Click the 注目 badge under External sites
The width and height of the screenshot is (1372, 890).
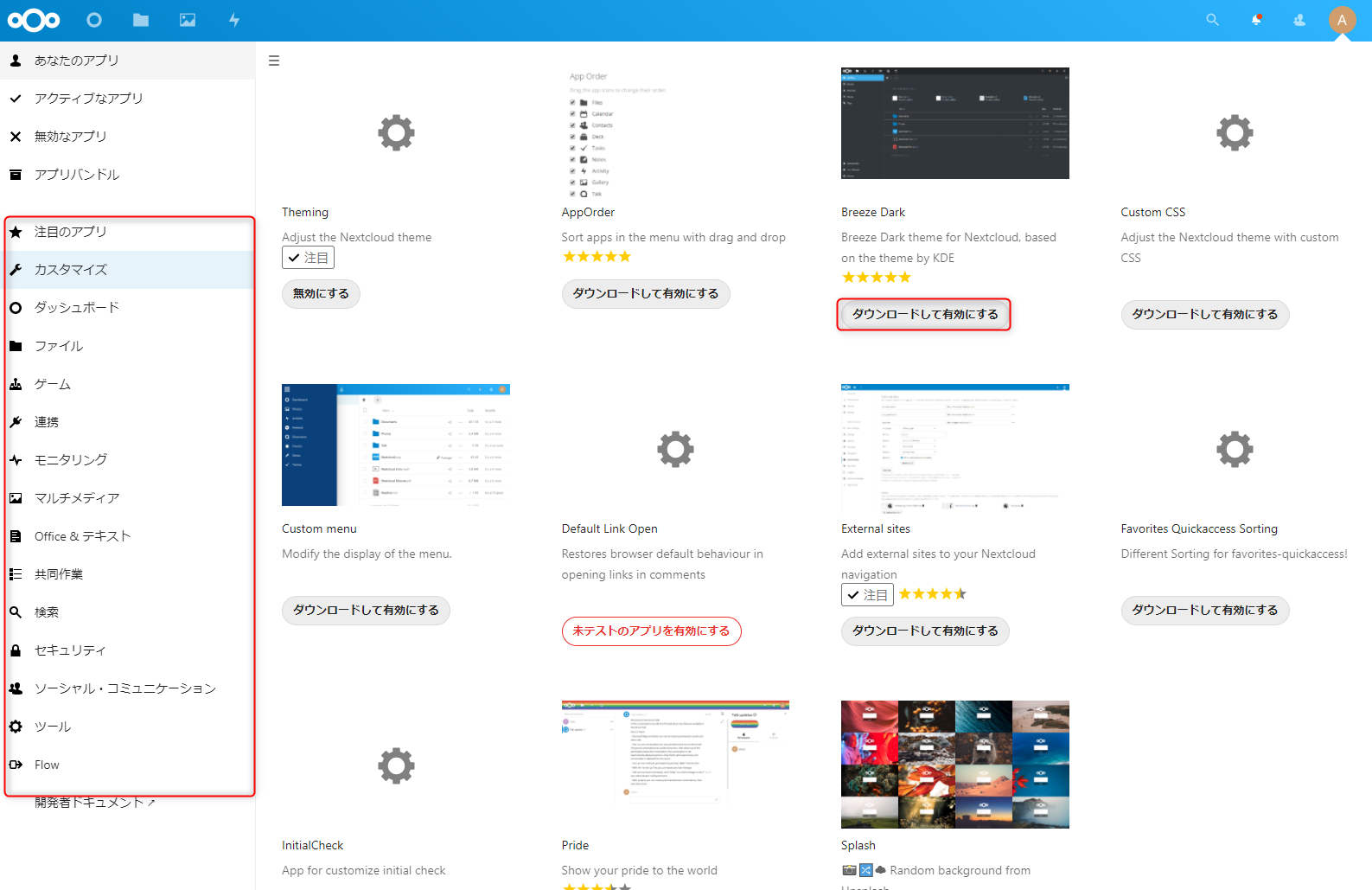(867, 595)
